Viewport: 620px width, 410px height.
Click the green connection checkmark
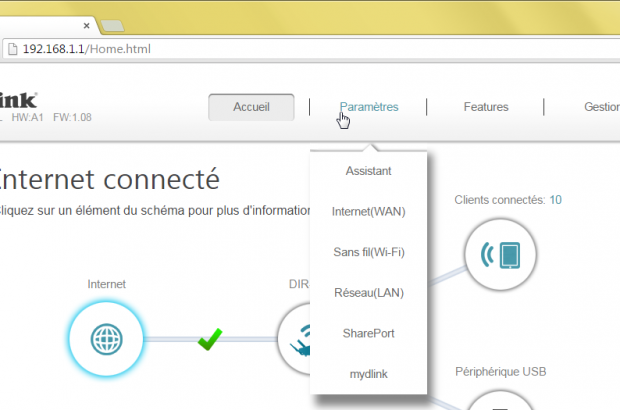[210, 340]
